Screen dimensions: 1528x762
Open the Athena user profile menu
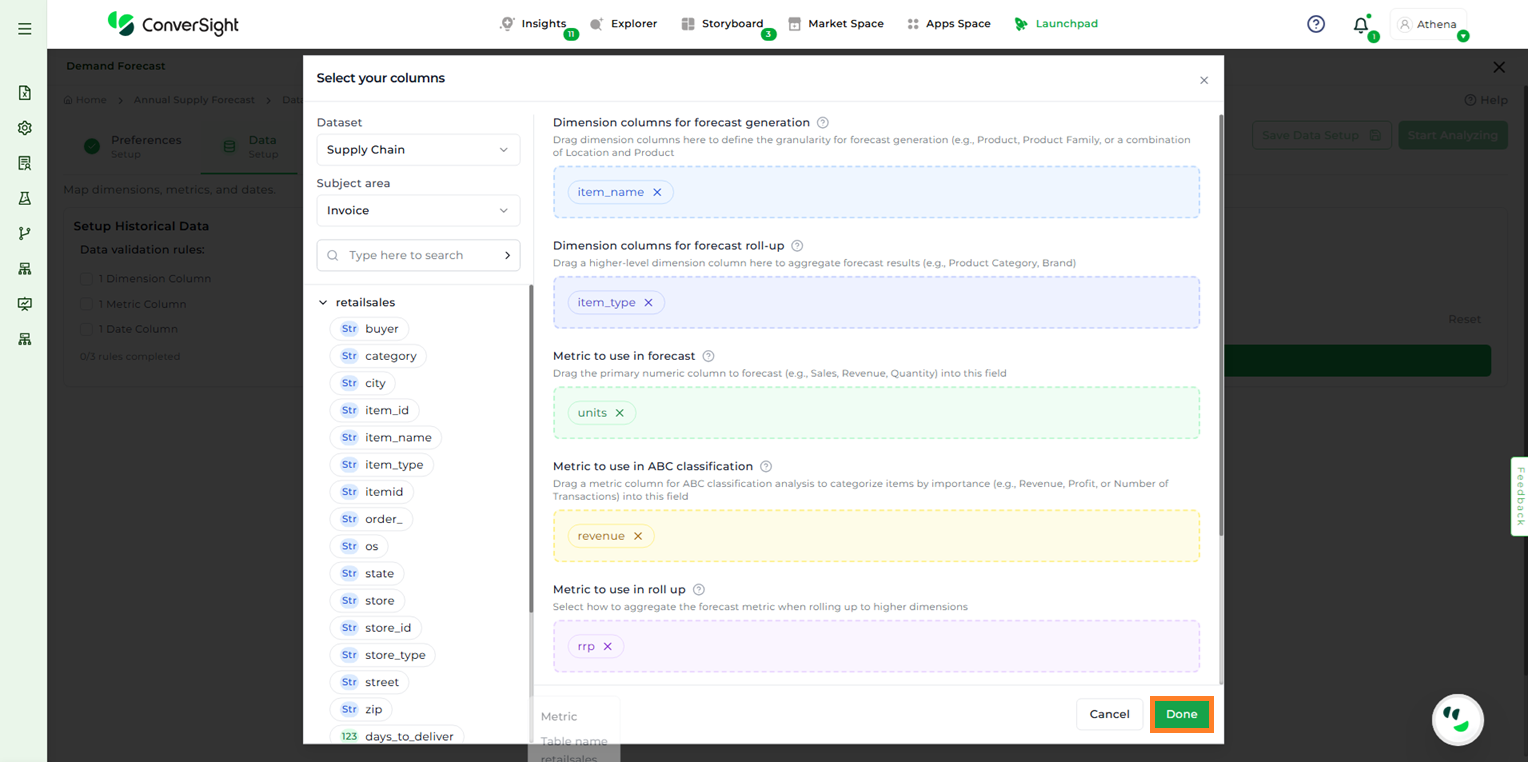click(x=1429, y=24)
